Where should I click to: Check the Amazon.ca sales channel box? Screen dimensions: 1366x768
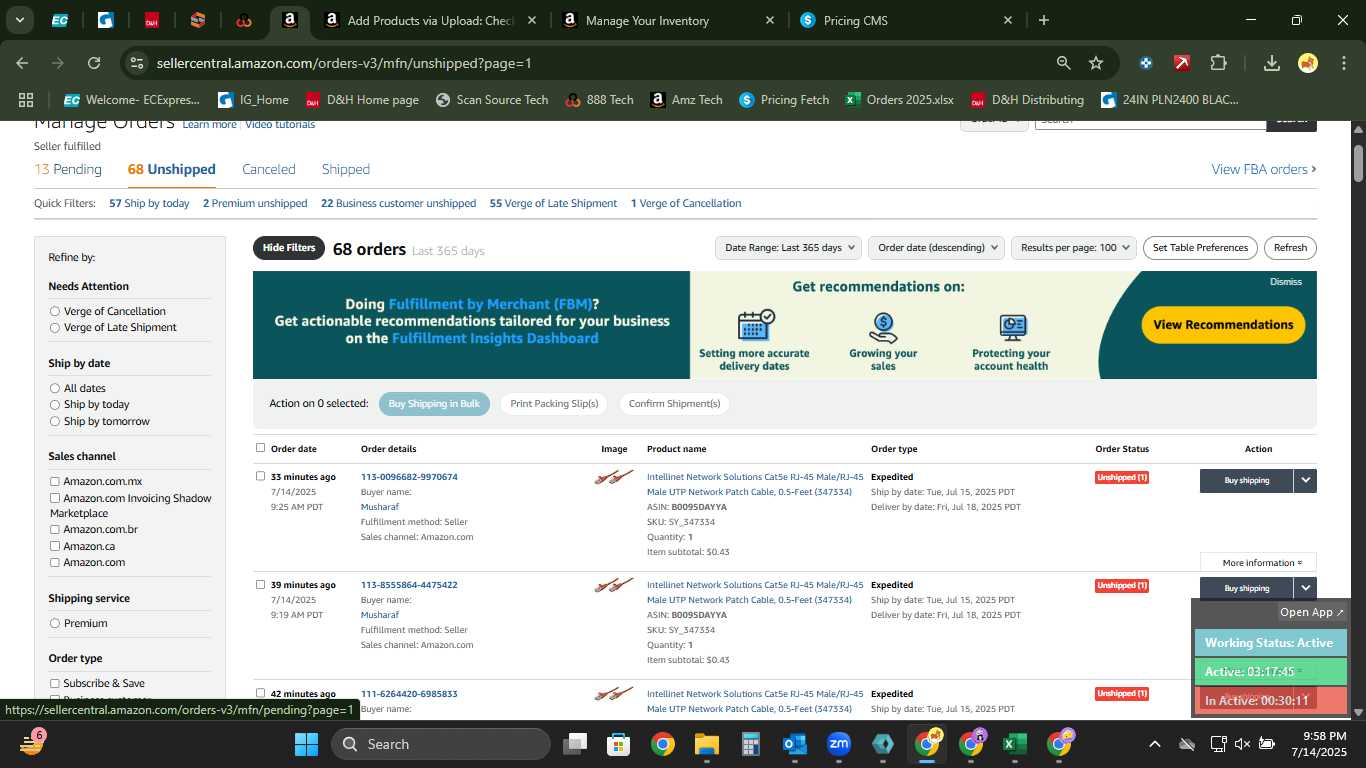tap(55, 546)
